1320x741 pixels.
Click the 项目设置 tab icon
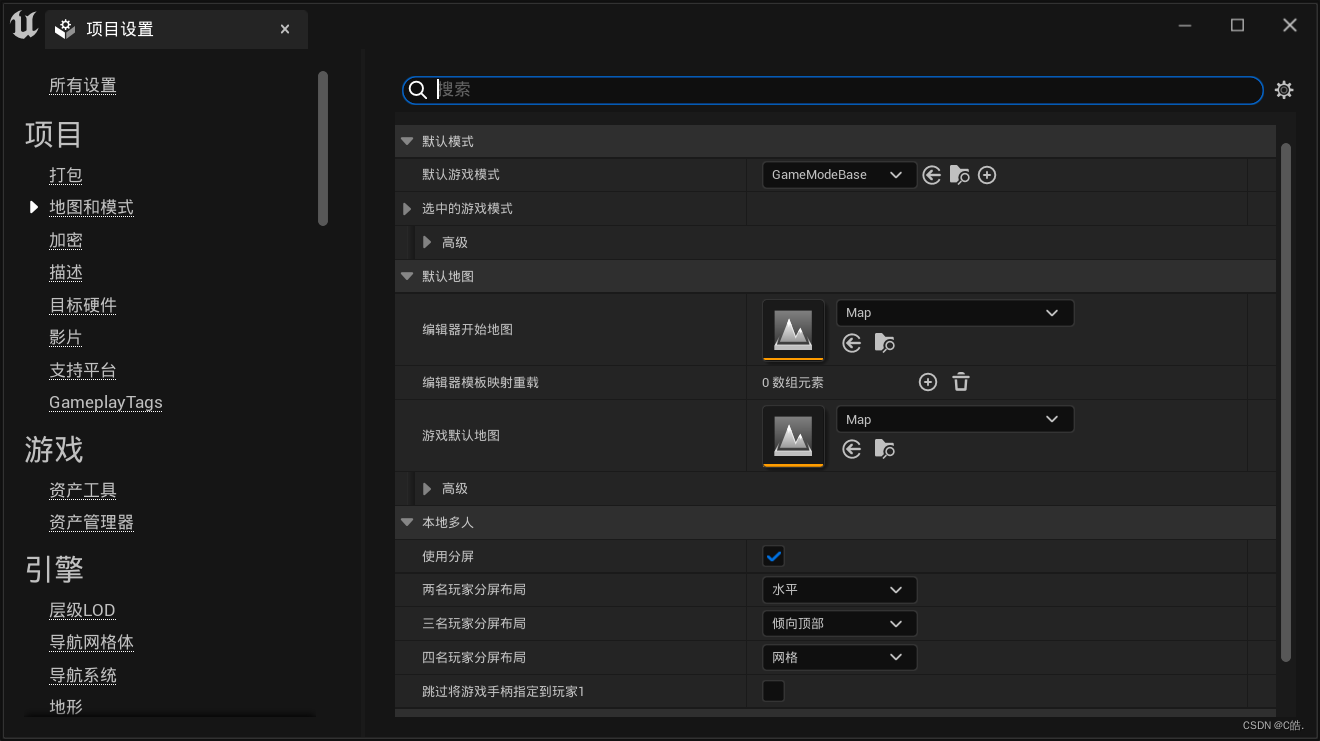tap(65, 29)
